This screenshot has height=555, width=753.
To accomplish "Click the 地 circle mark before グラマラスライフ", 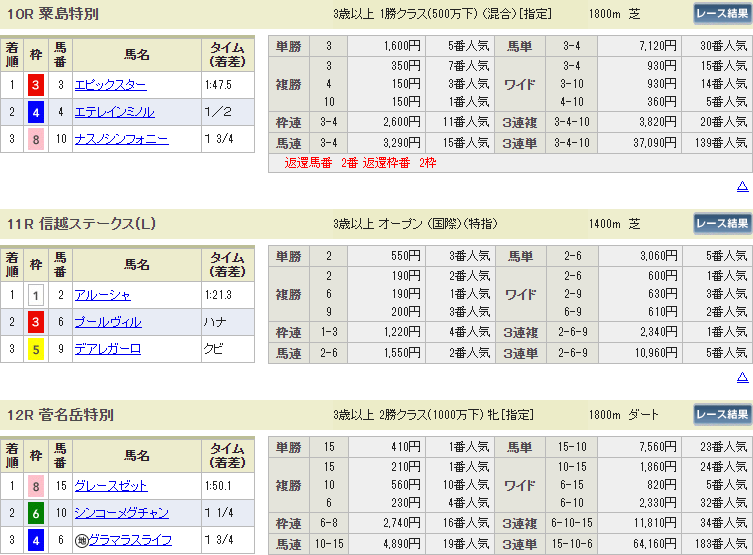I will (x=82, y=541).
